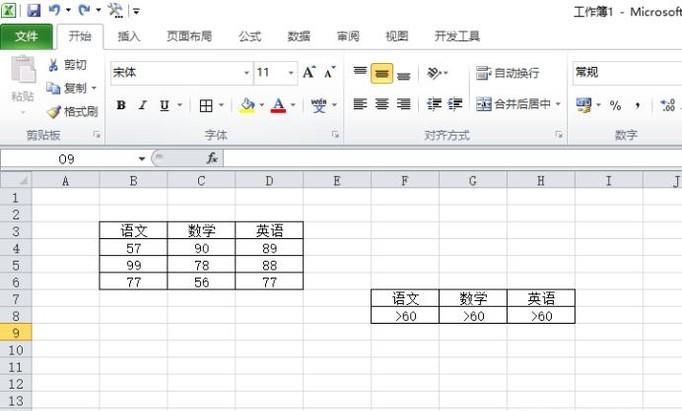
Task: Switch to the 开发工具 tab
Action: pyautogui.click(x=457, y=37)
